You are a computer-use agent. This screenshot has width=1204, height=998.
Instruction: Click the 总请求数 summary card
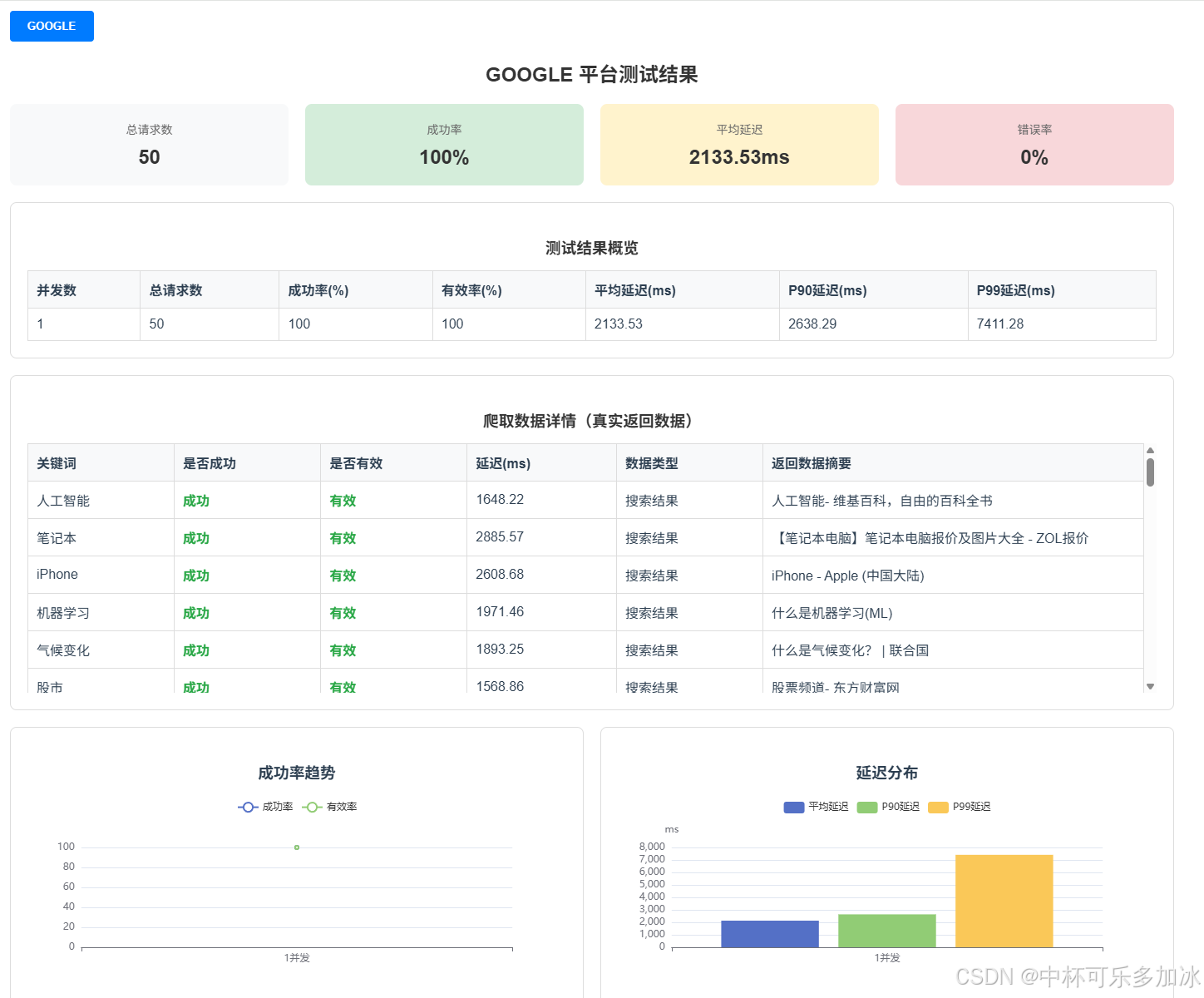149,145
